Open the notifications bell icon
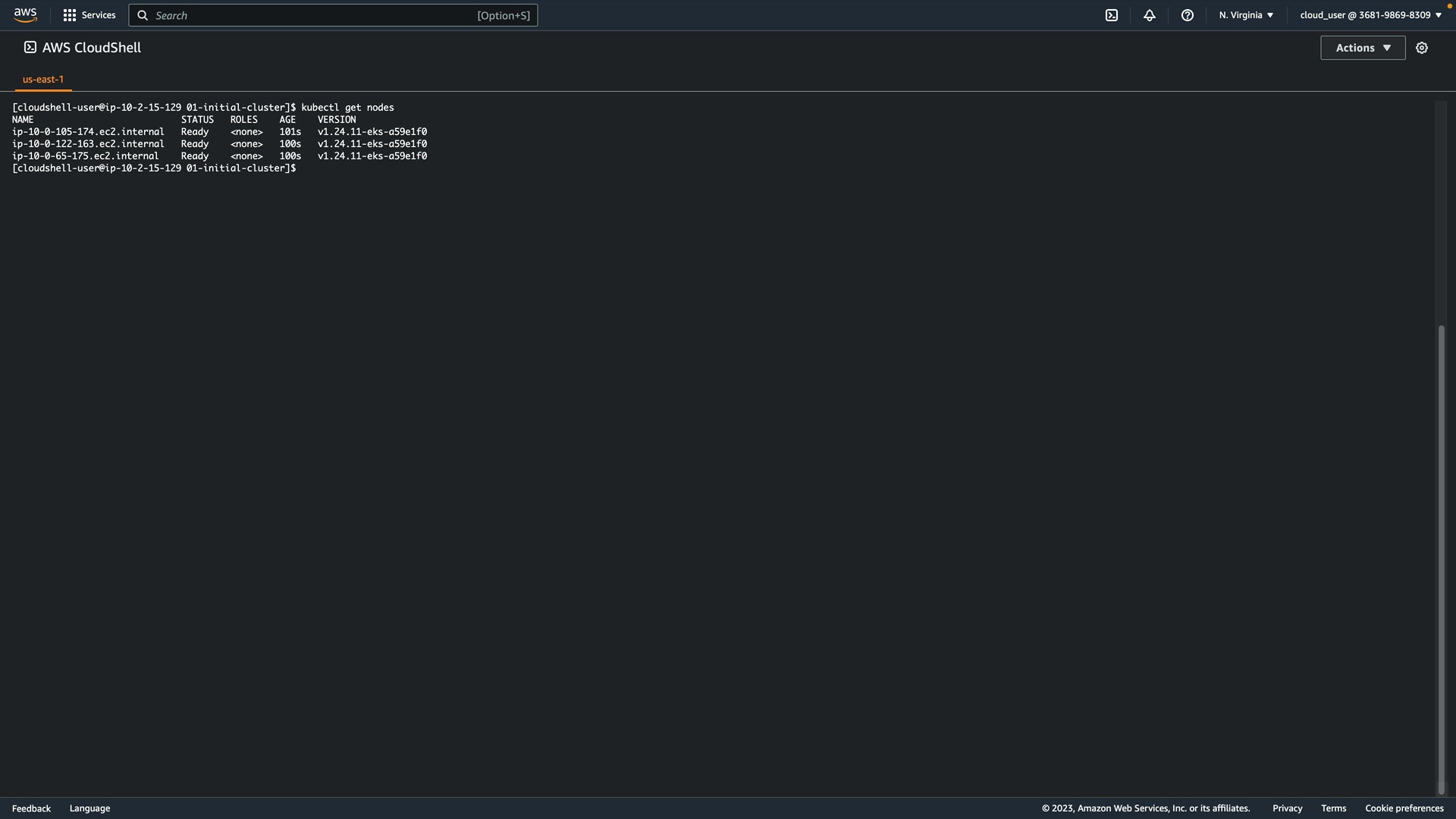 click(1150, 15)
